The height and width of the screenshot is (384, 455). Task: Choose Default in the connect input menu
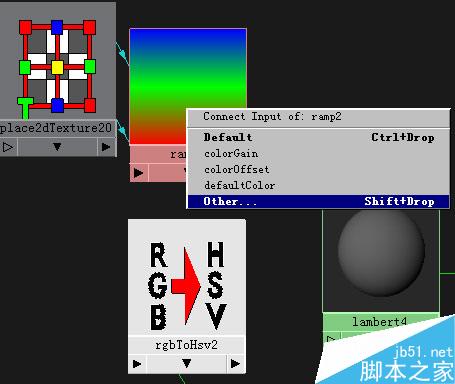click(318, 137)
